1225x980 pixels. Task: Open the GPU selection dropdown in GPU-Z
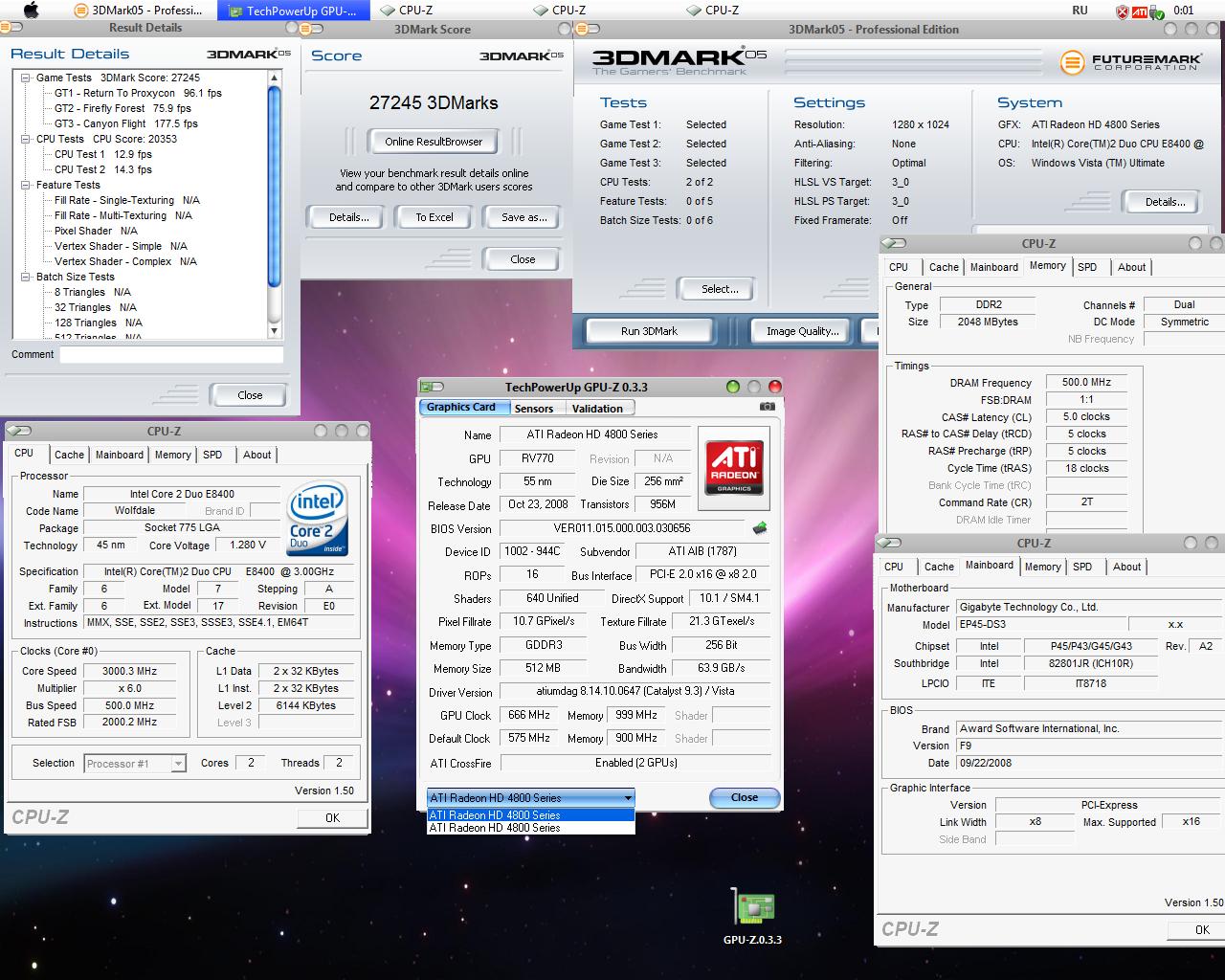coord(530,797)
